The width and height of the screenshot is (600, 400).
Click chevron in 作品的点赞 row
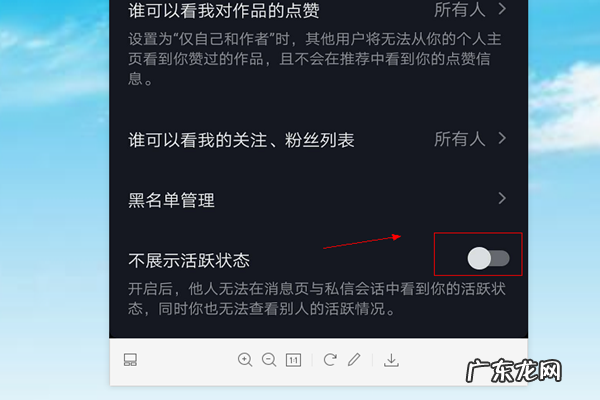[502, 9]
